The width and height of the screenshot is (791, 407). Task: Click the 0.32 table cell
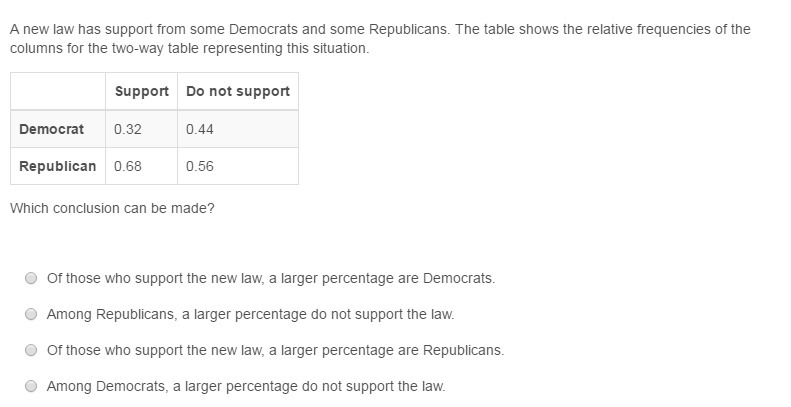(141, 129)
